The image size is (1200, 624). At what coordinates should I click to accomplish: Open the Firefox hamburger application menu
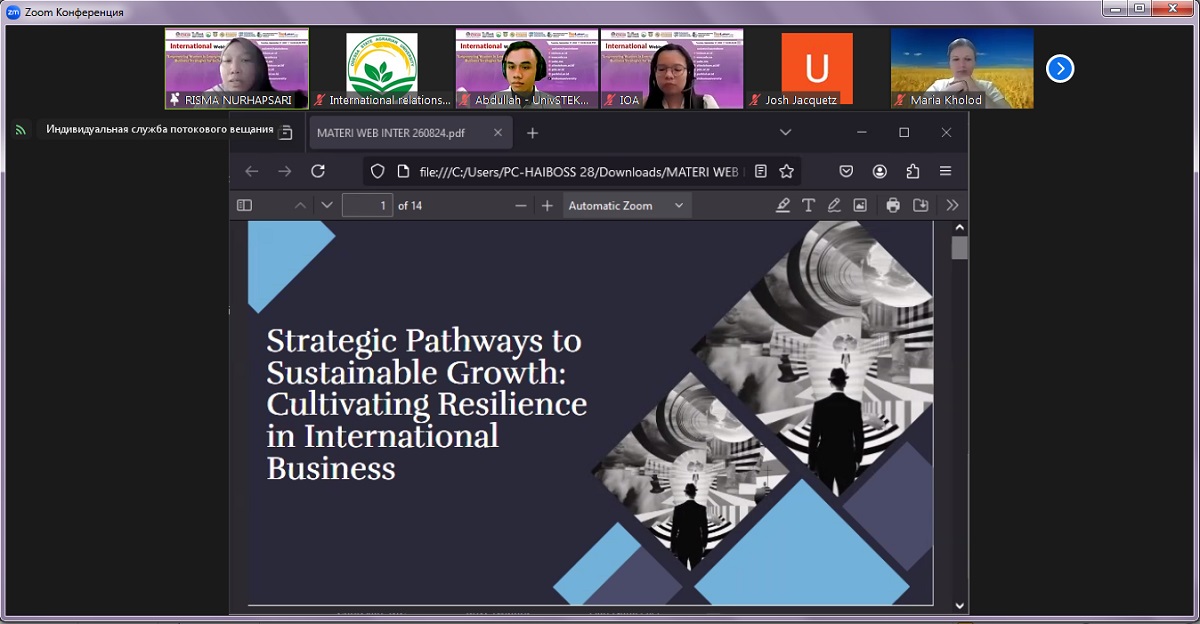coord(945,171)
